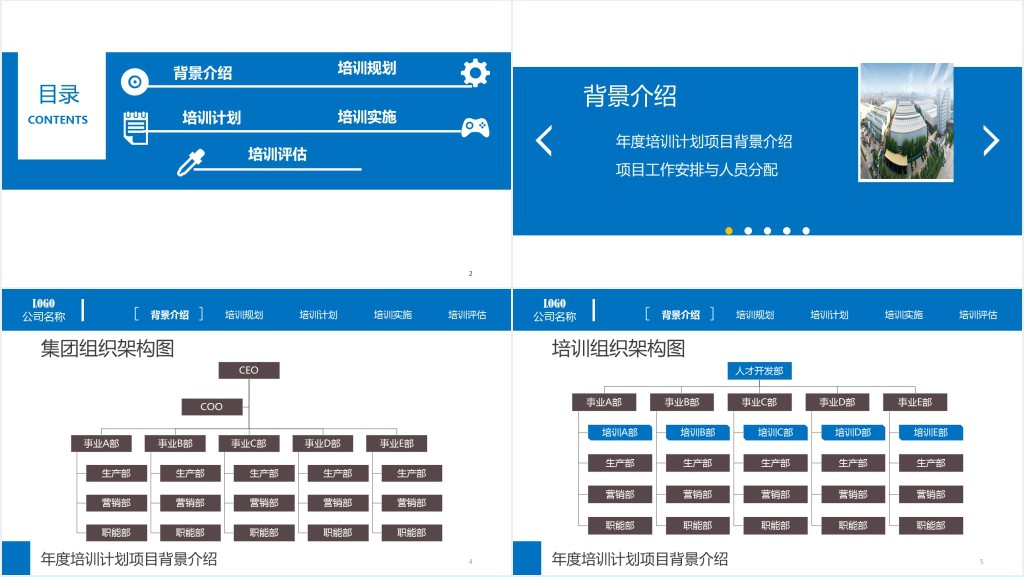Click the LOGO 公司名称 mark on 集团组织架构图 slide
Viewport: 1024px width, 577px height.
coord(44,310)
